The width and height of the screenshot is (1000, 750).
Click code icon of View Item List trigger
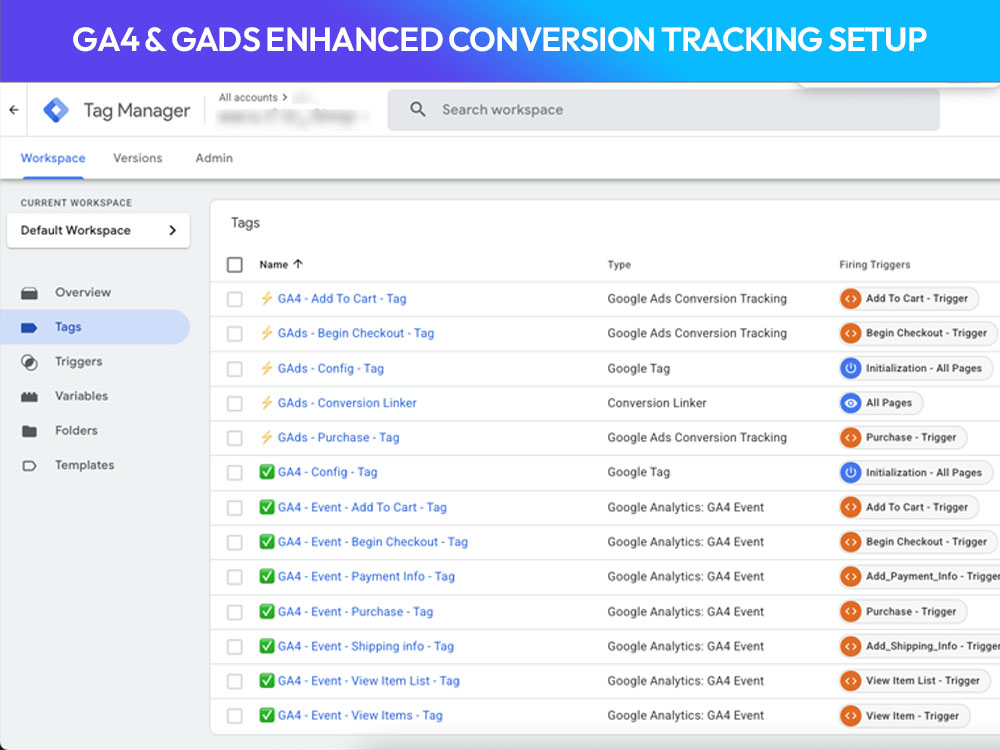pyautogui.click(x=851, y=681)
